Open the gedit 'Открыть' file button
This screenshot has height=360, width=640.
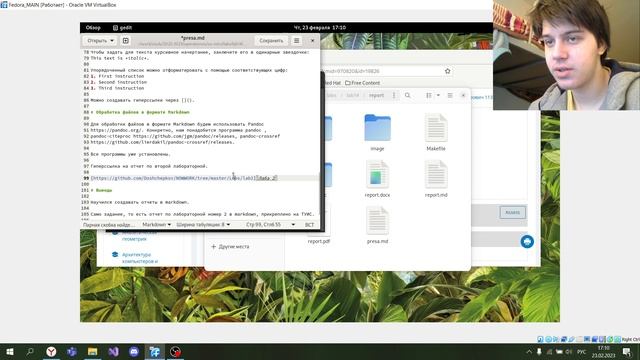97,41
